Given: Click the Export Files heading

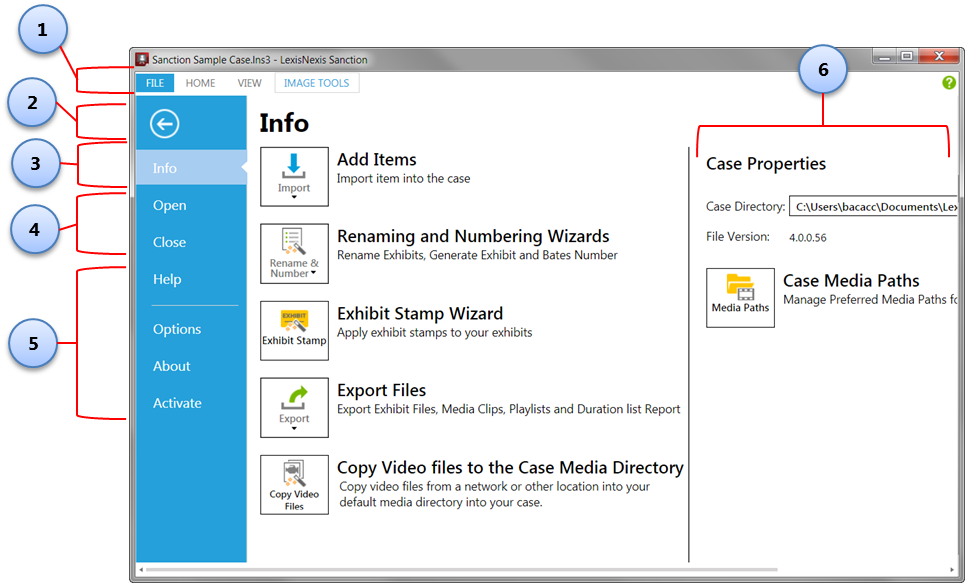Looking at the screenshot, I should [382, 390].
